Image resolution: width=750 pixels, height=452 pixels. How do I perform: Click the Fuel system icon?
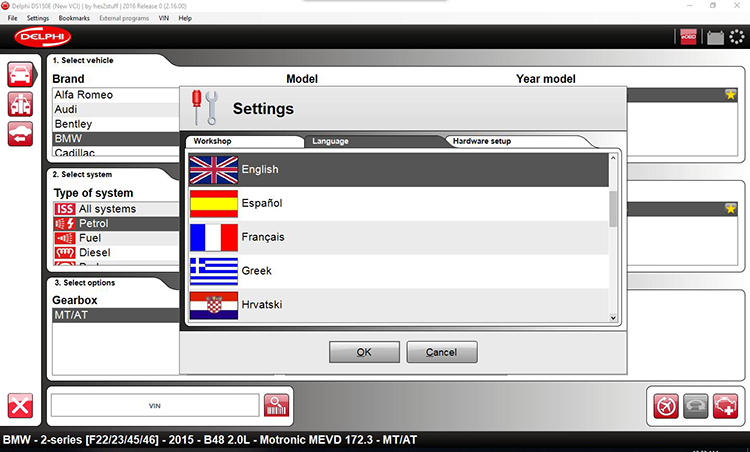click(65, 238)
